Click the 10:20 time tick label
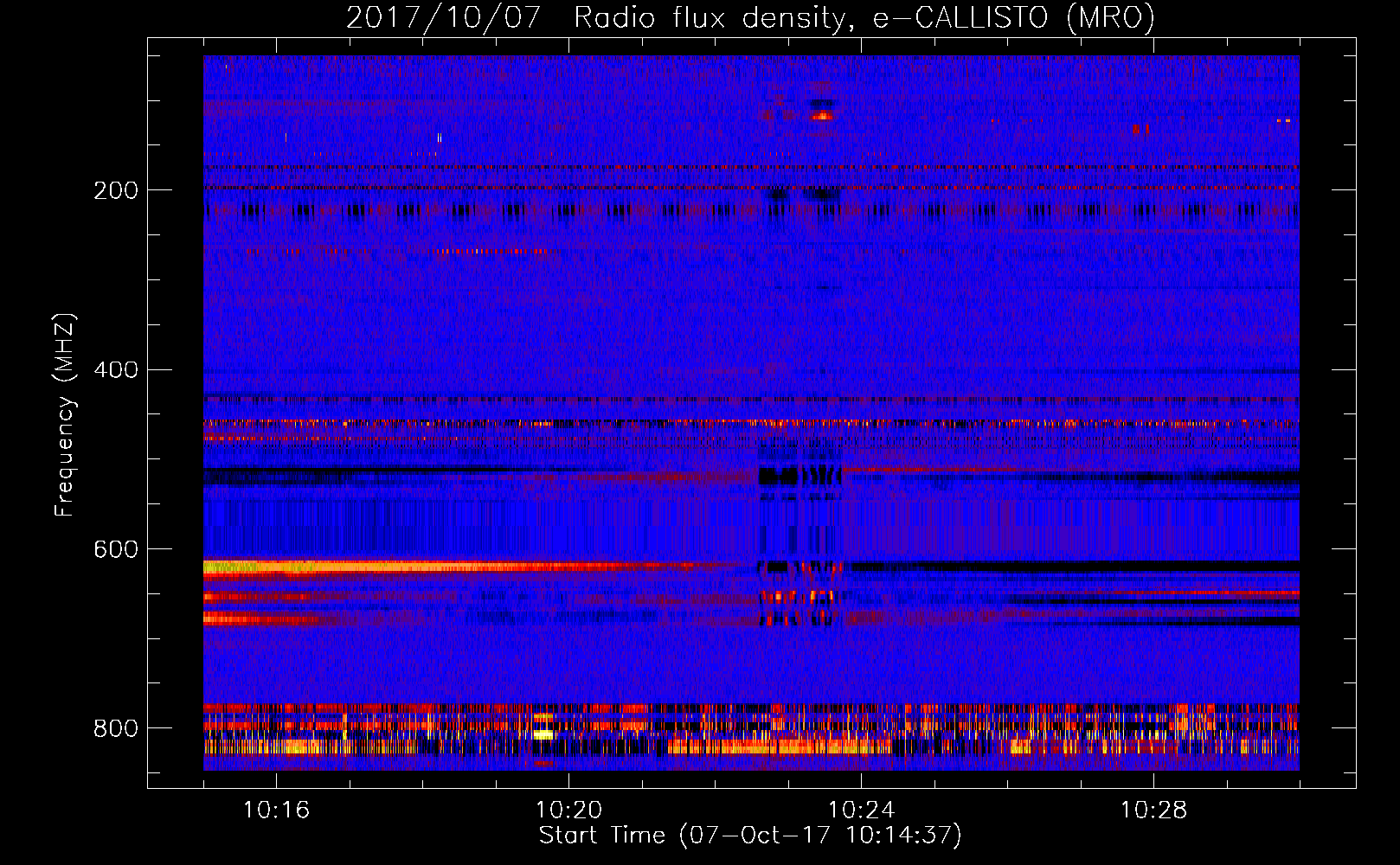Screen dimensions: 1400x865 tap(568, 811)
